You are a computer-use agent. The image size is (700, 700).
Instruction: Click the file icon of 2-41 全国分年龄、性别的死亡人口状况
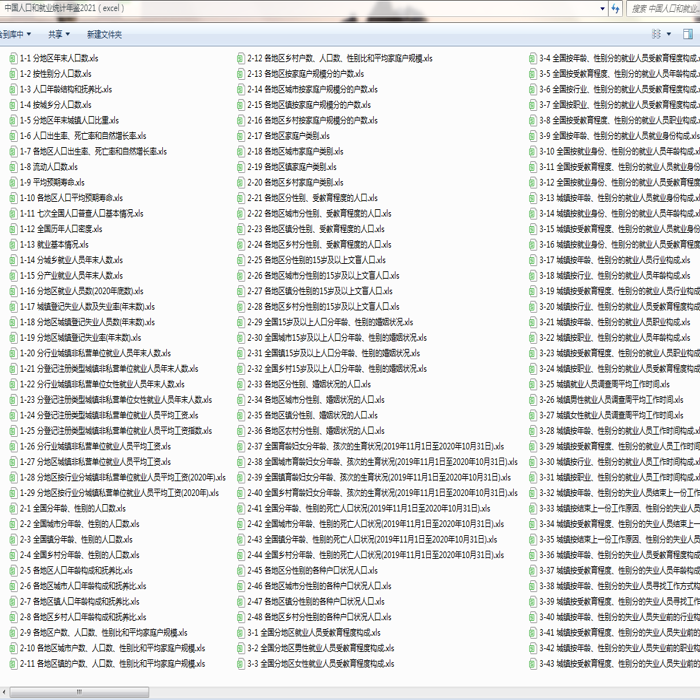[241, 508]
